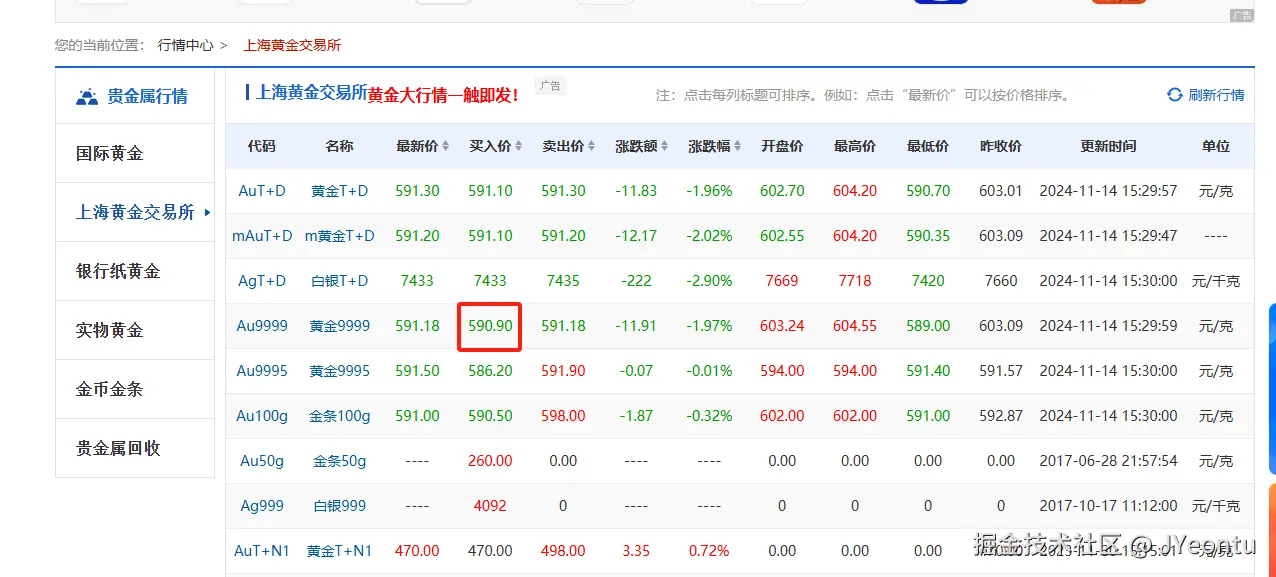This screenshot has width=1276, height=577.
Task: Open the 白银T+D name link
Action: (x=340, y=281)
